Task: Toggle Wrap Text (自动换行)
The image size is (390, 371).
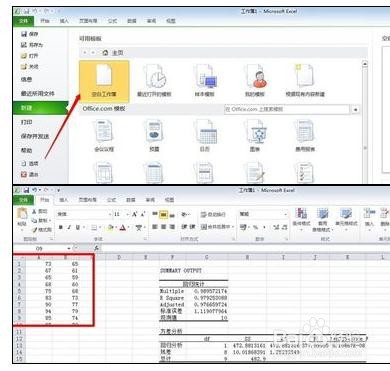Action: [x=213, y=214]
